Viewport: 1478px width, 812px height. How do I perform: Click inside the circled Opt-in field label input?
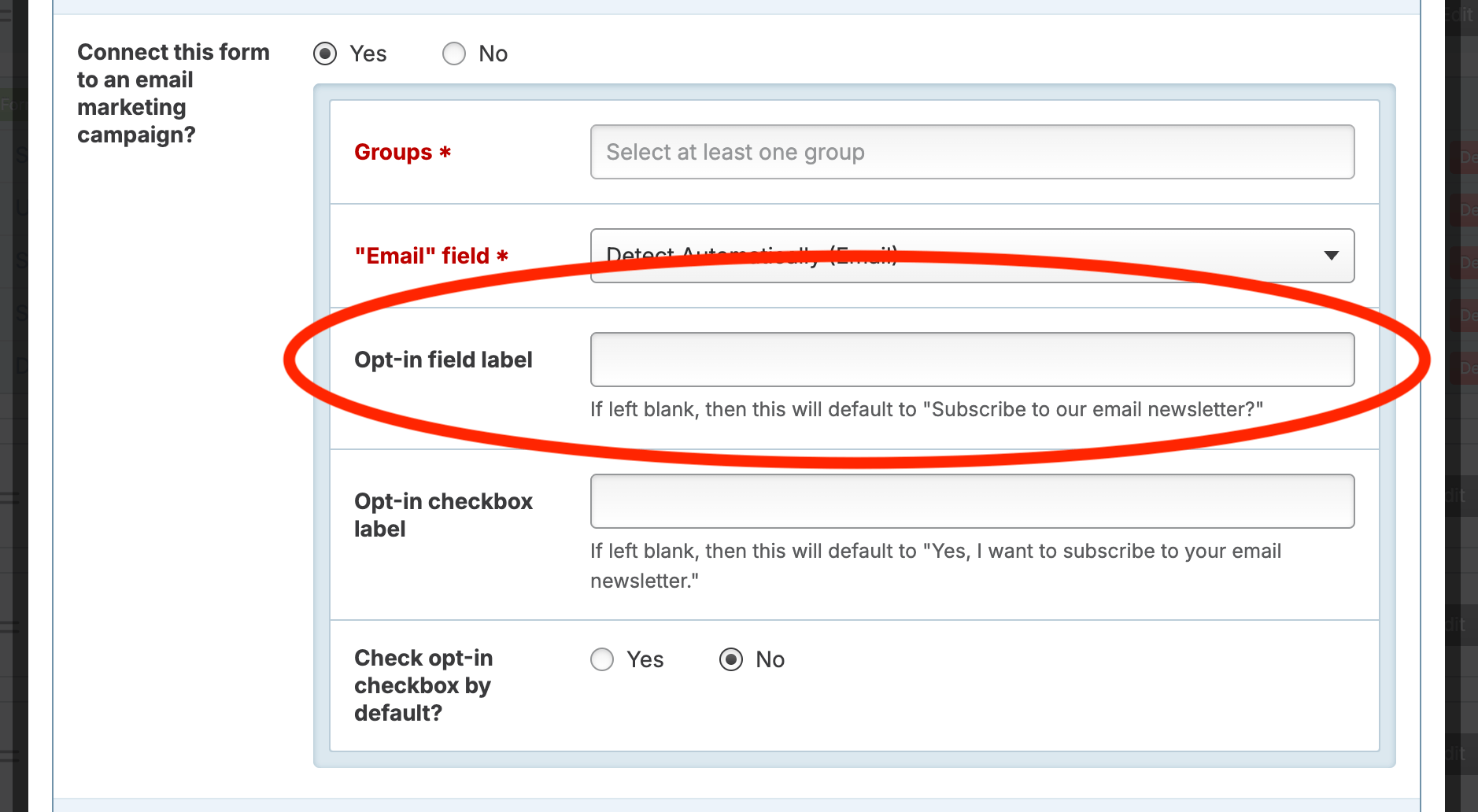point(972,360)
